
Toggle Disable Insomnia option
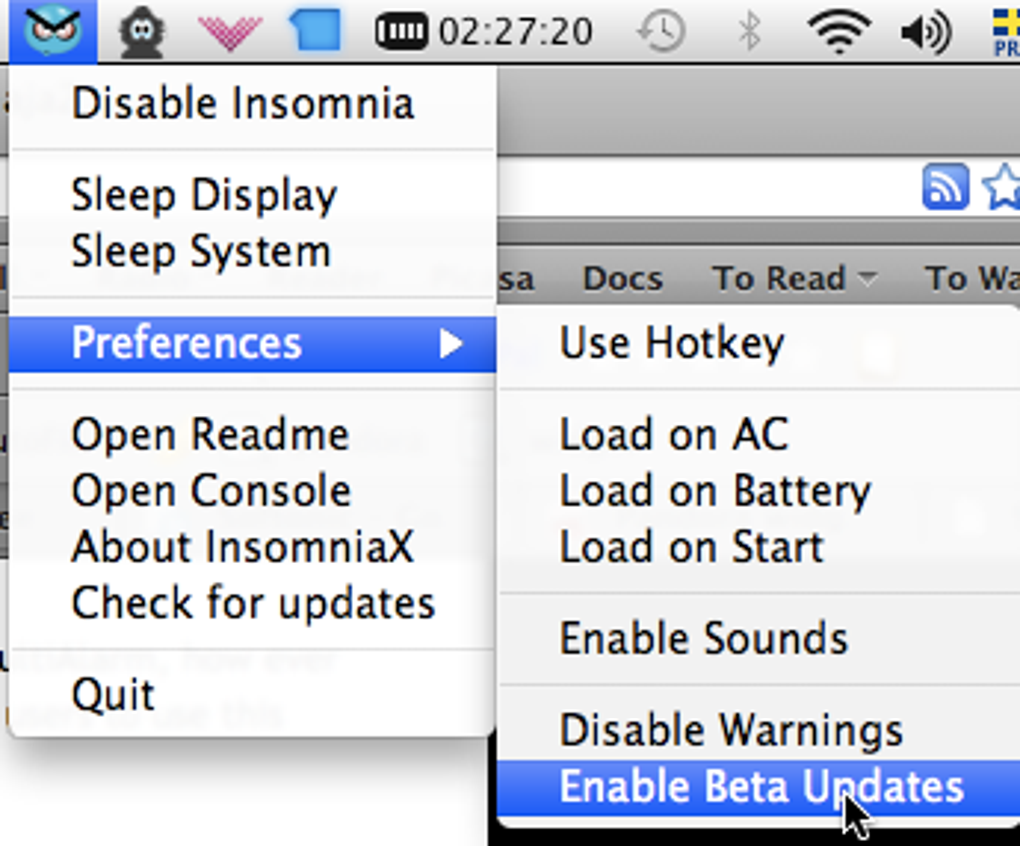[x=242, y=104]
